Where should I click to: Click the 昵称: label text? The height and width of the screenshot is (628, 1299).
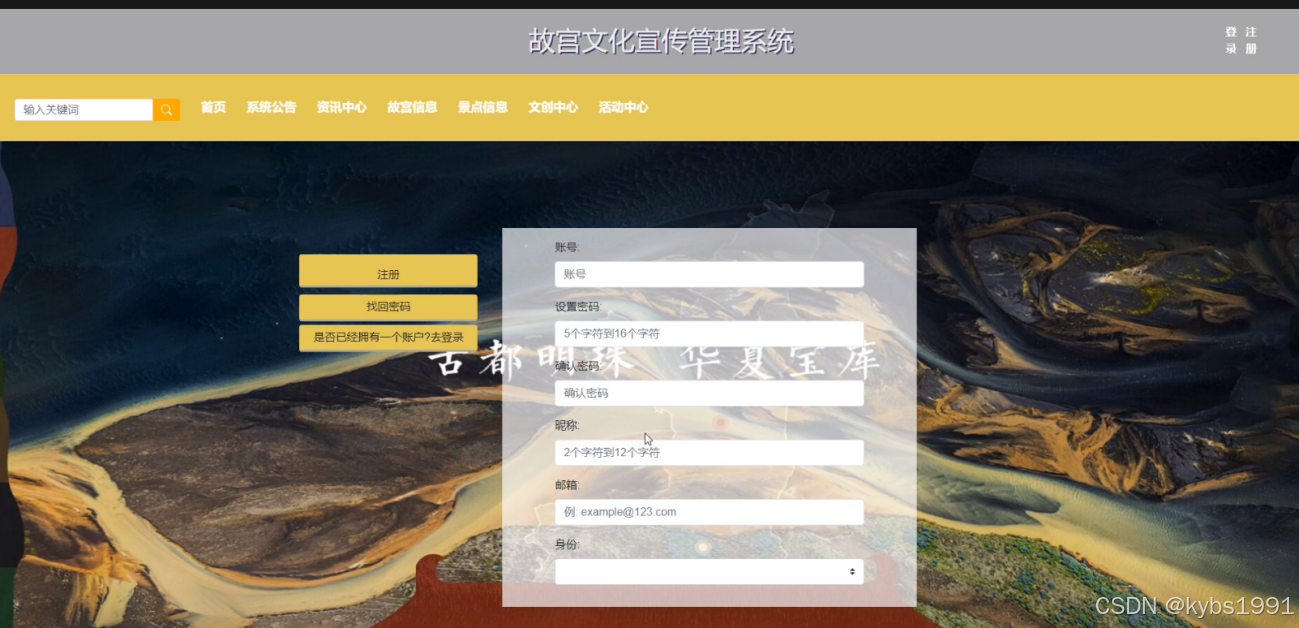coord(567,425)
